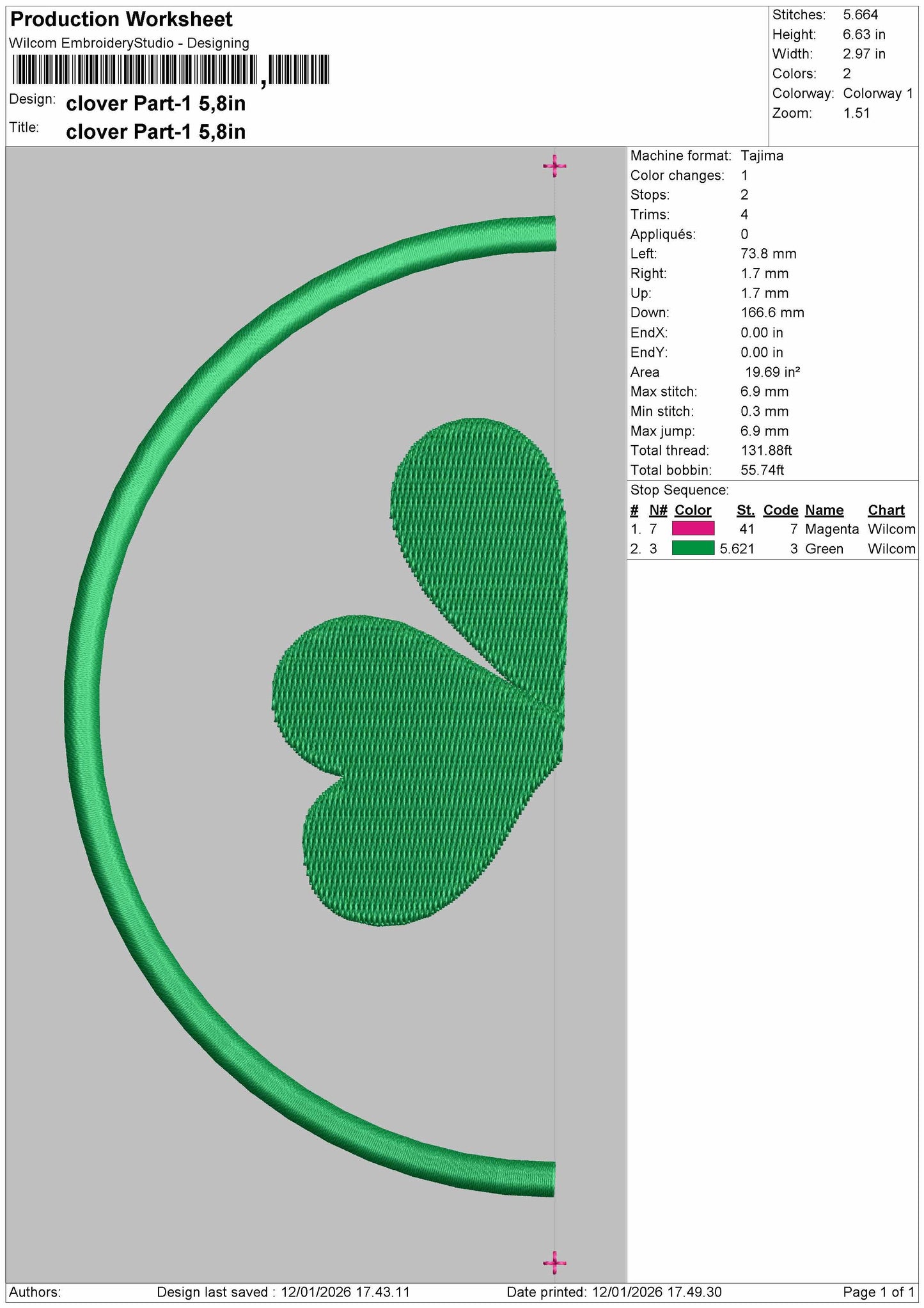Click the 'Code' column header
Image resolution: width=924 pixels, height=1308 pixels.
[780, 510]
